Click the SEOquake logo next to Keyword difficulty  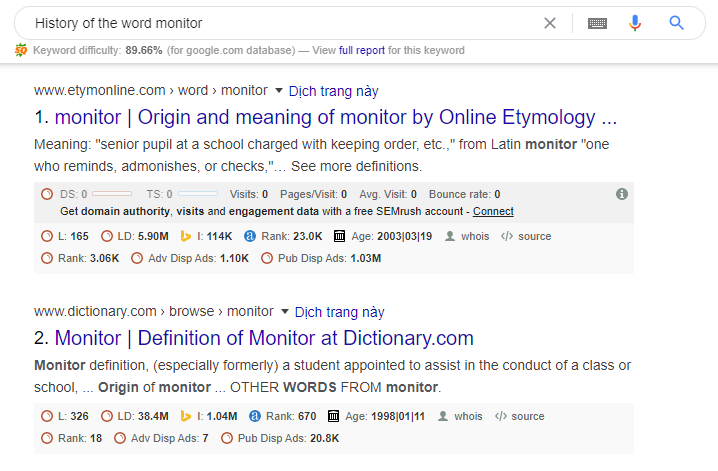[x=21, y=50]
